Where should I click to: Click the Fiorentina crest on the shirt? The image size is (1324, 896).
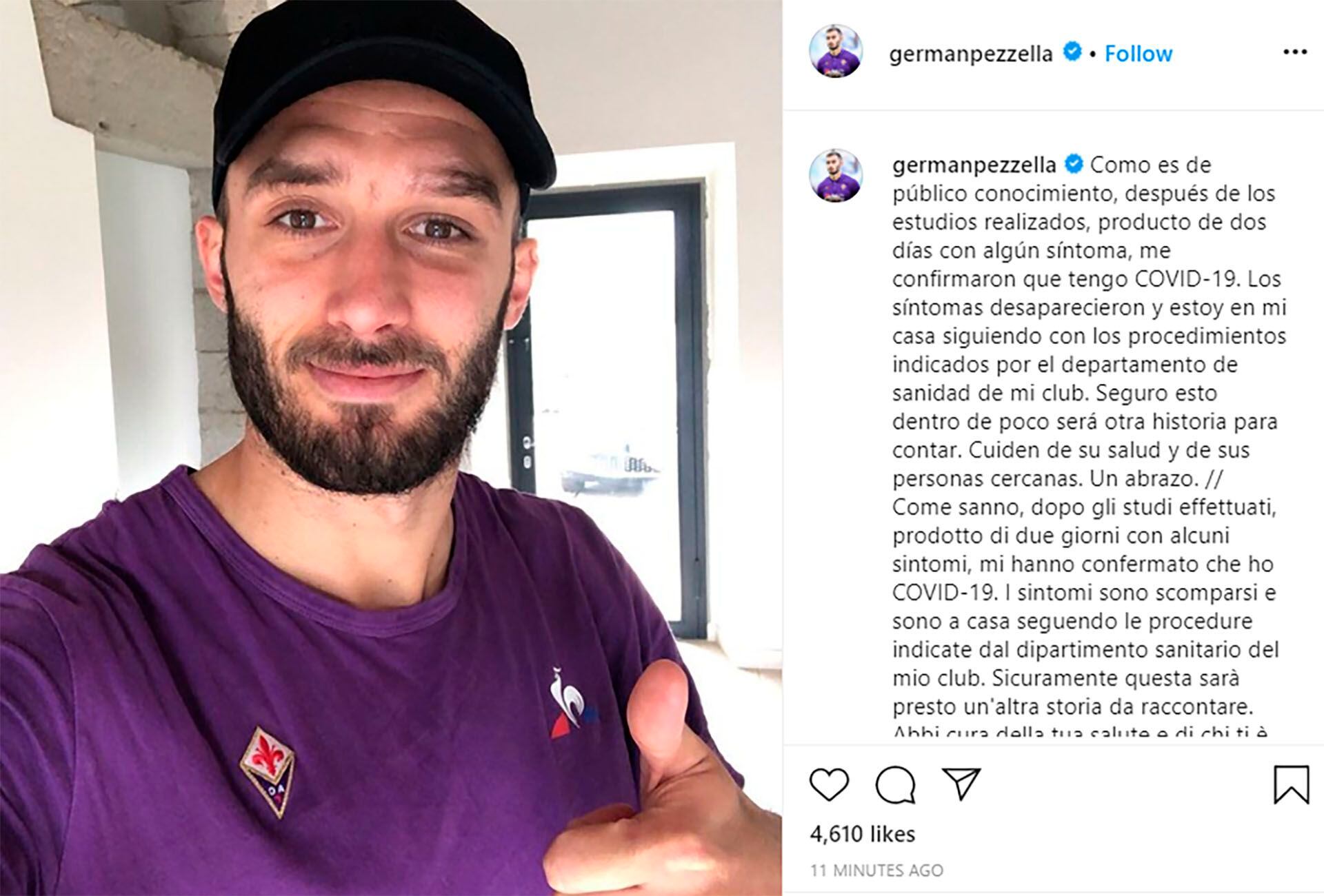[268, 771]
